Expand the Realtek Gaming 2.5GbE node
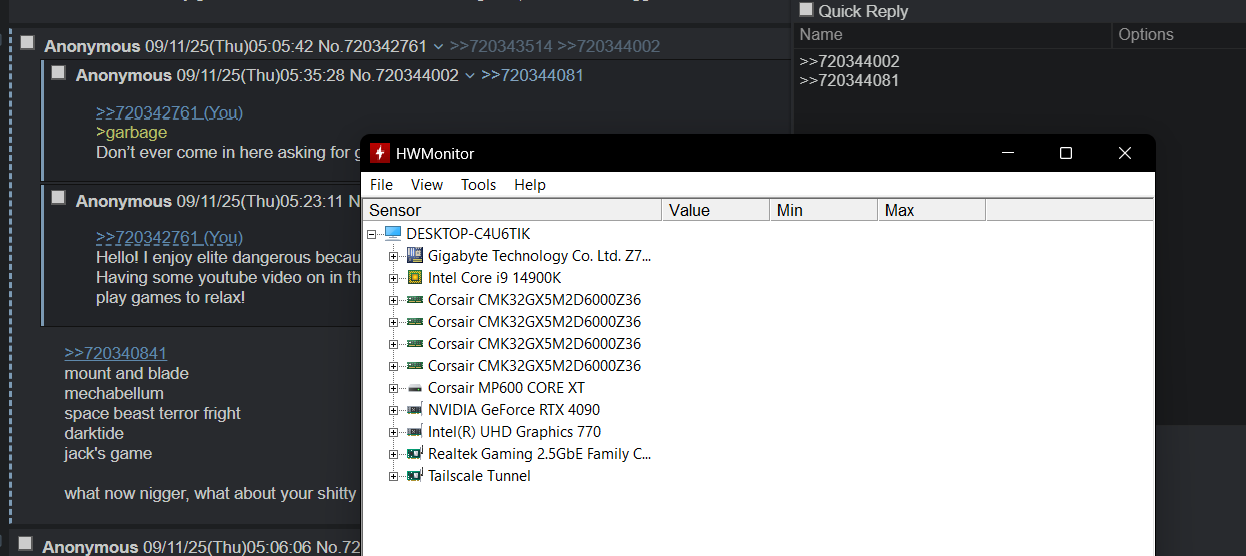Image resolution: width=1246 pixels, height=556 pixels. point(394,454)
